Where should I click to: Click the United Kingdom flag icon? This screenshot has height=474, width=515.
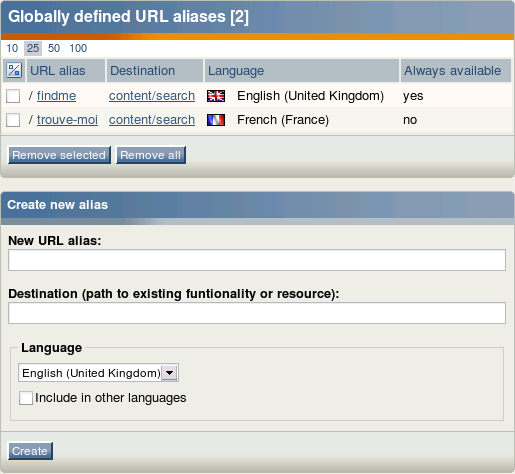coord(216,96)
